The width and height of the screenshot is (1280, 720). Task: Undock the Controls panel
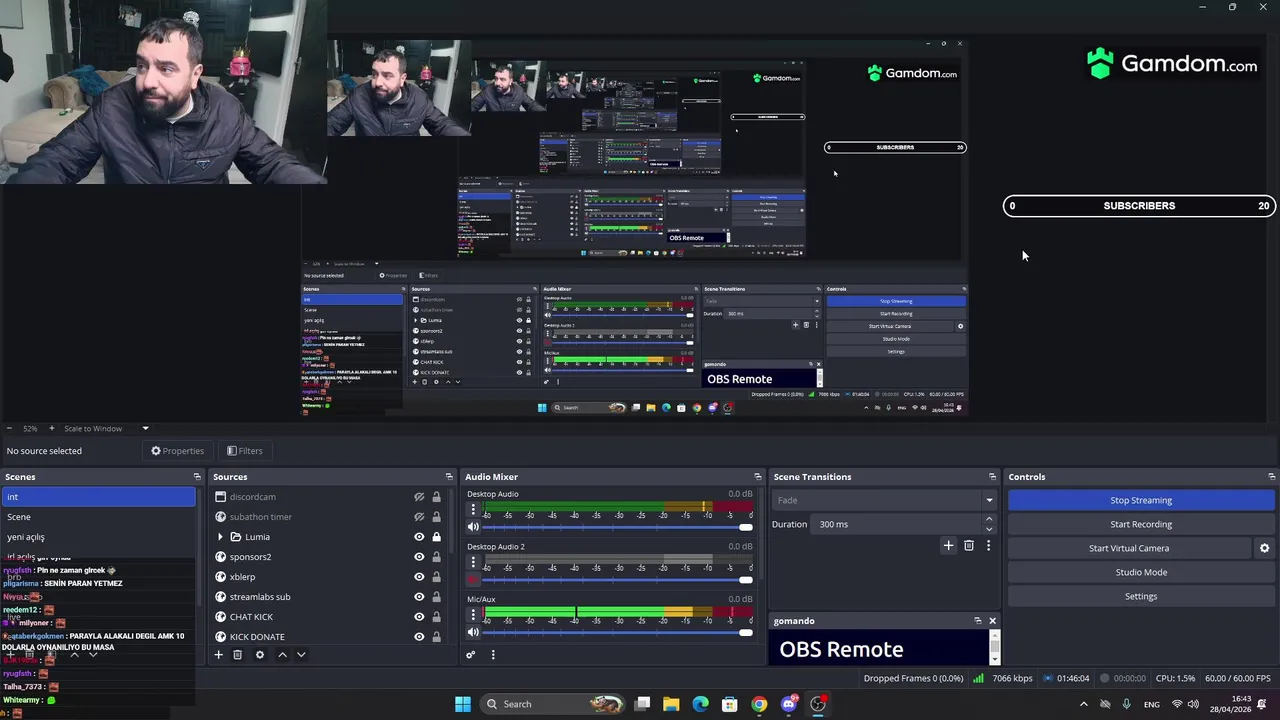(x=1271, y=477)
